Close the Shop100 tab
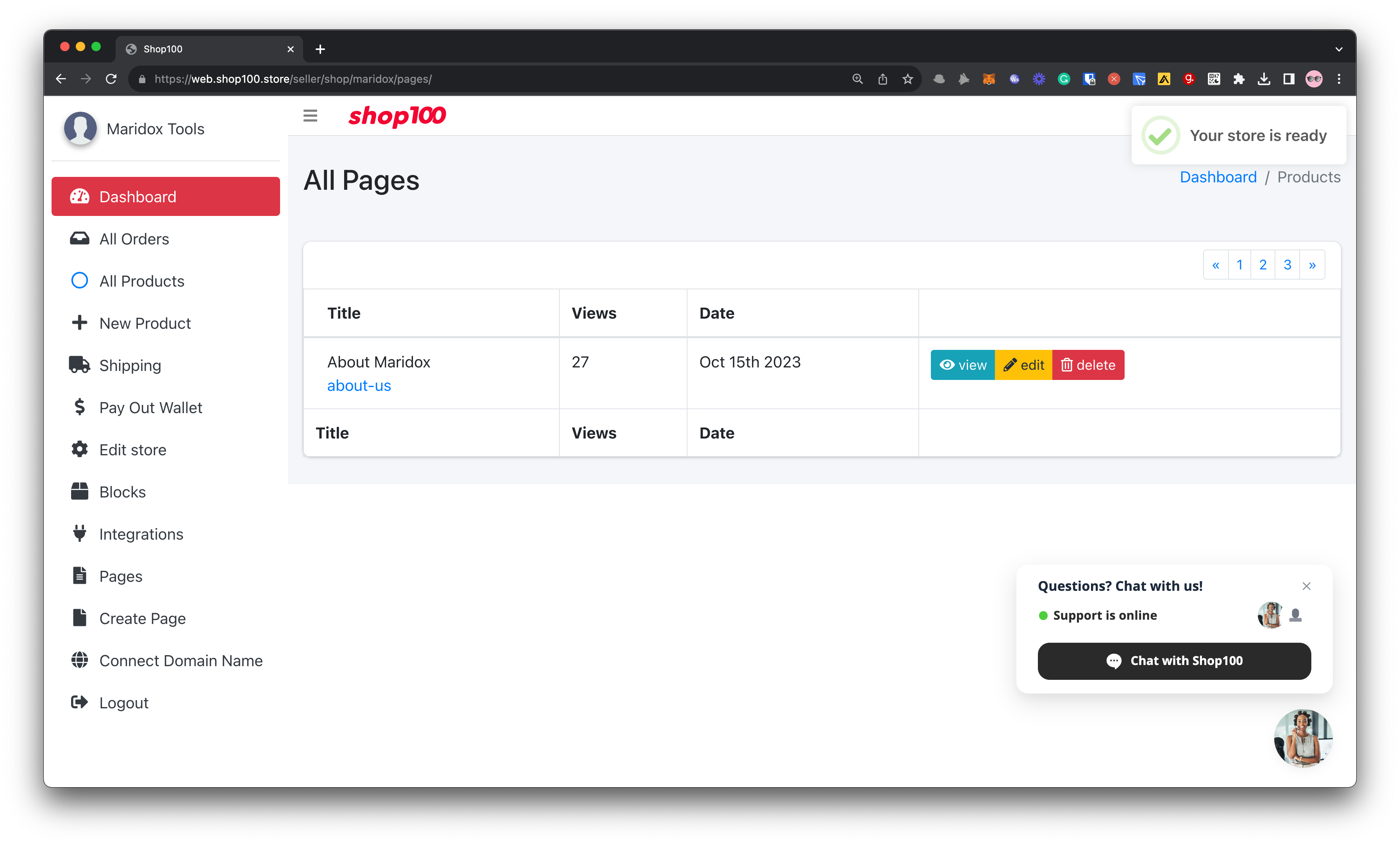The image size is (1400, 845). [290, 50]
